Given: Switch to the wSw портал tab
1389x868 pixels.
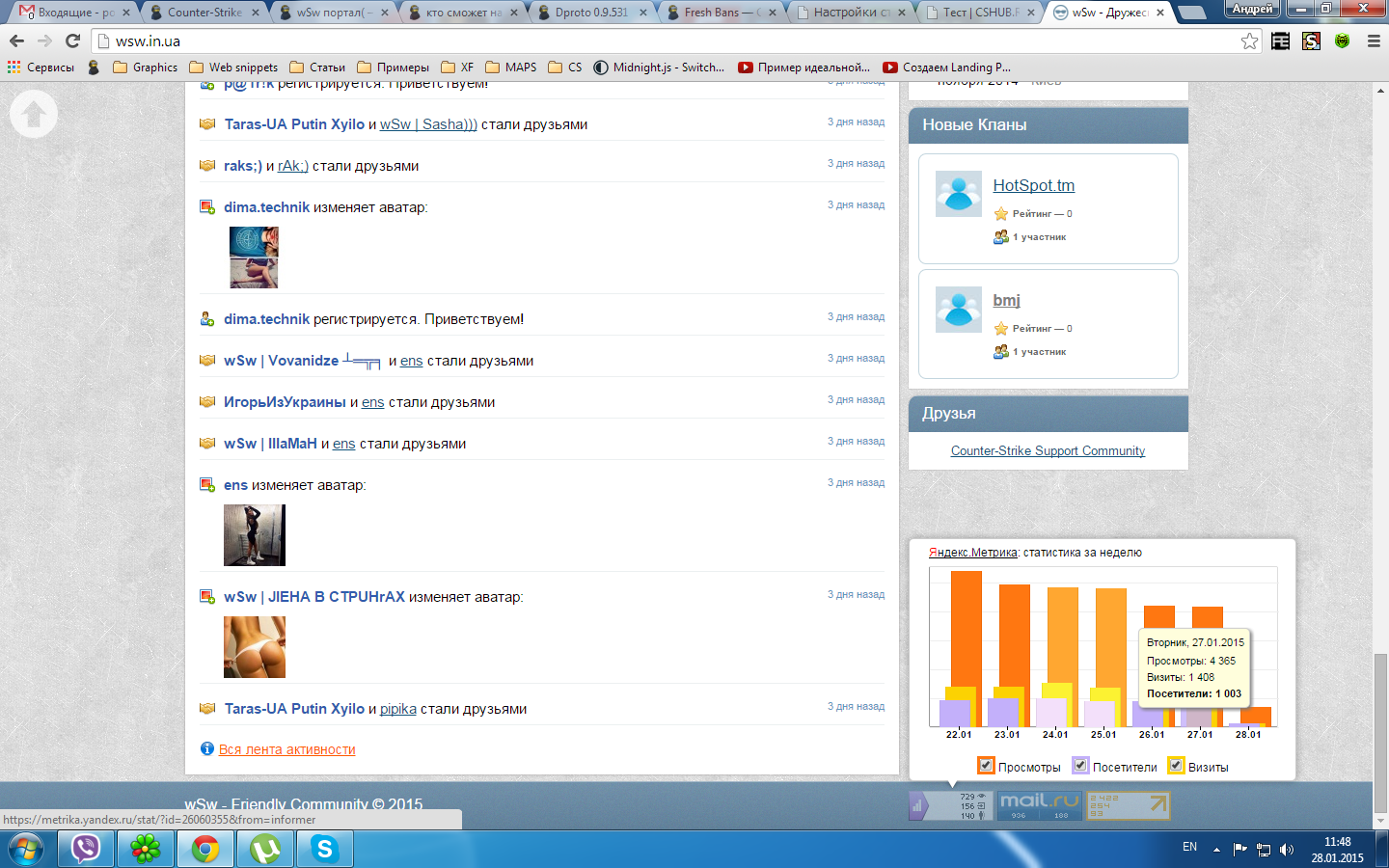Looking at the screenshot, I should 336,13.
